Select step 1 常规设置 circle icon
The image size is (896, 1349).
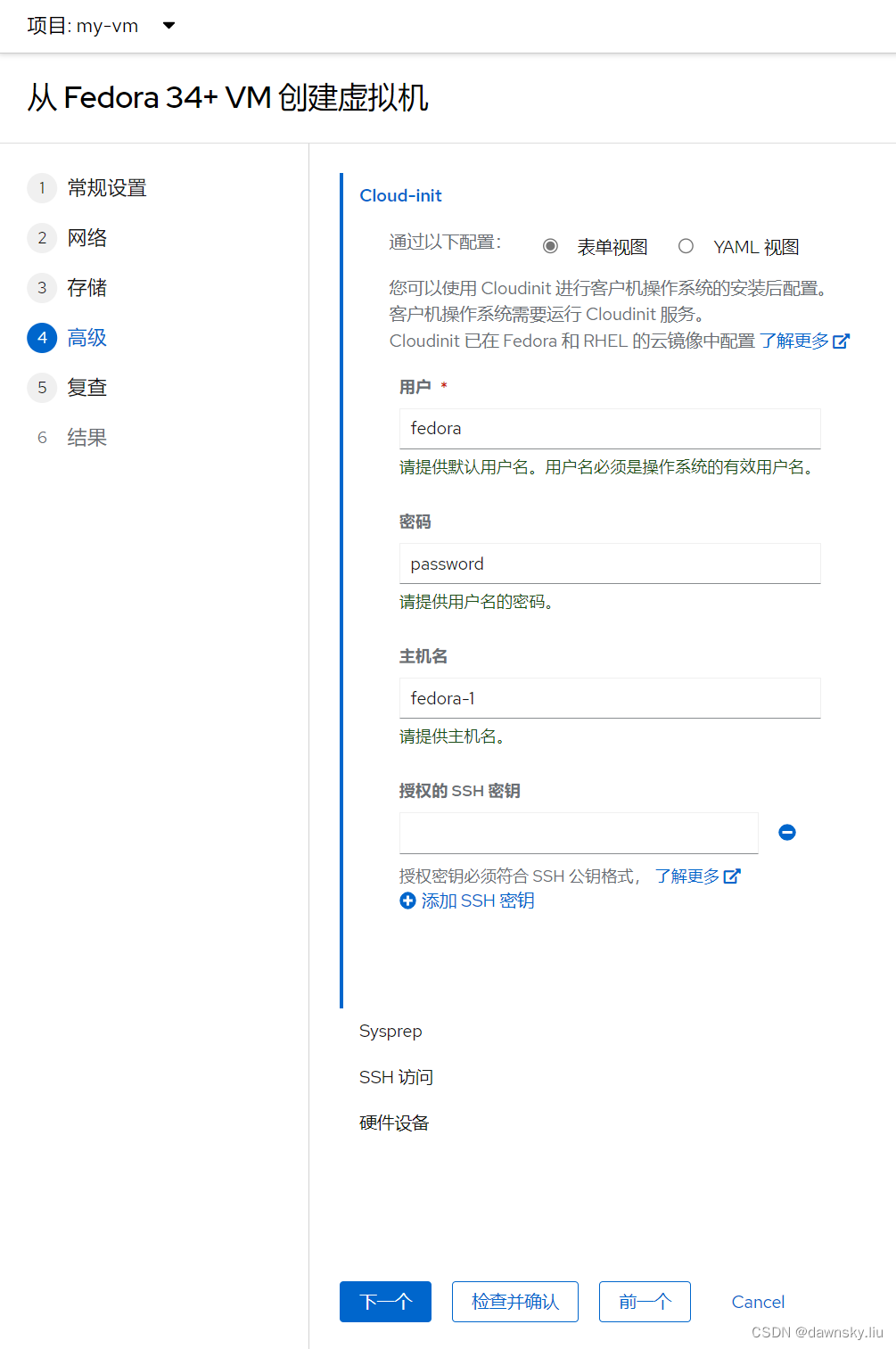pyautogui.click(x=42, y=188)
